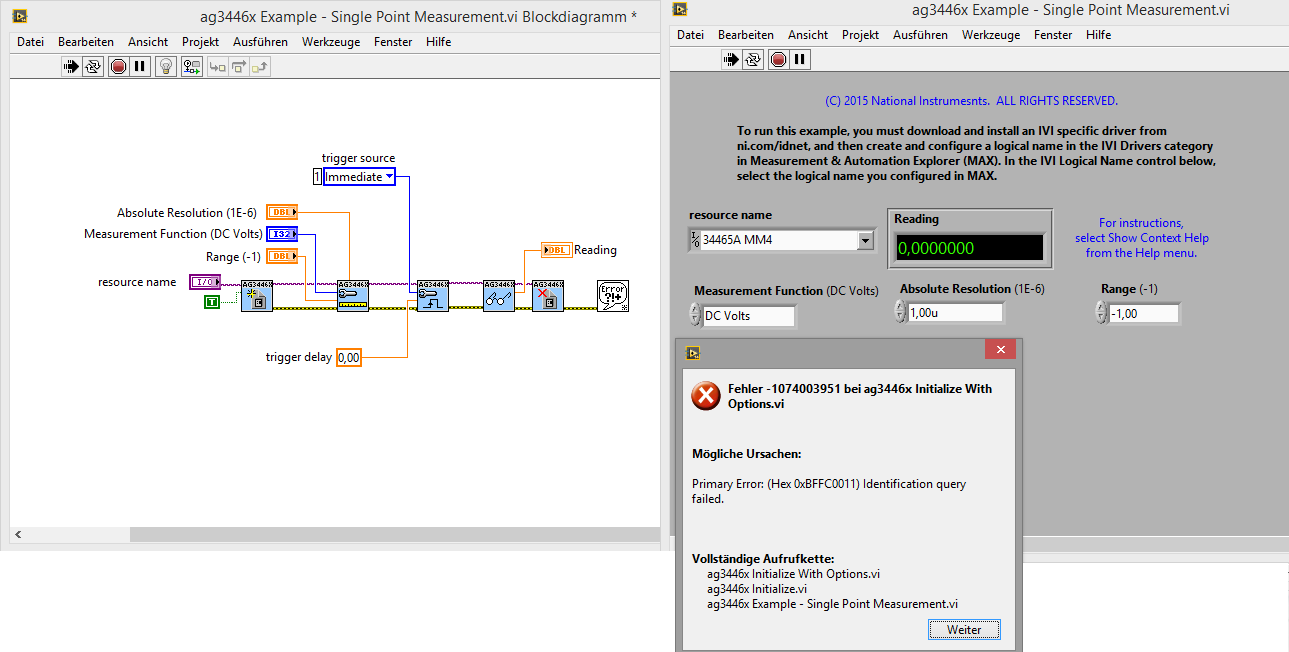Viewport: 1289px width, 652px height.
Task: Click Range increment/decrement arrows
Action: [x=1101, y=313]
